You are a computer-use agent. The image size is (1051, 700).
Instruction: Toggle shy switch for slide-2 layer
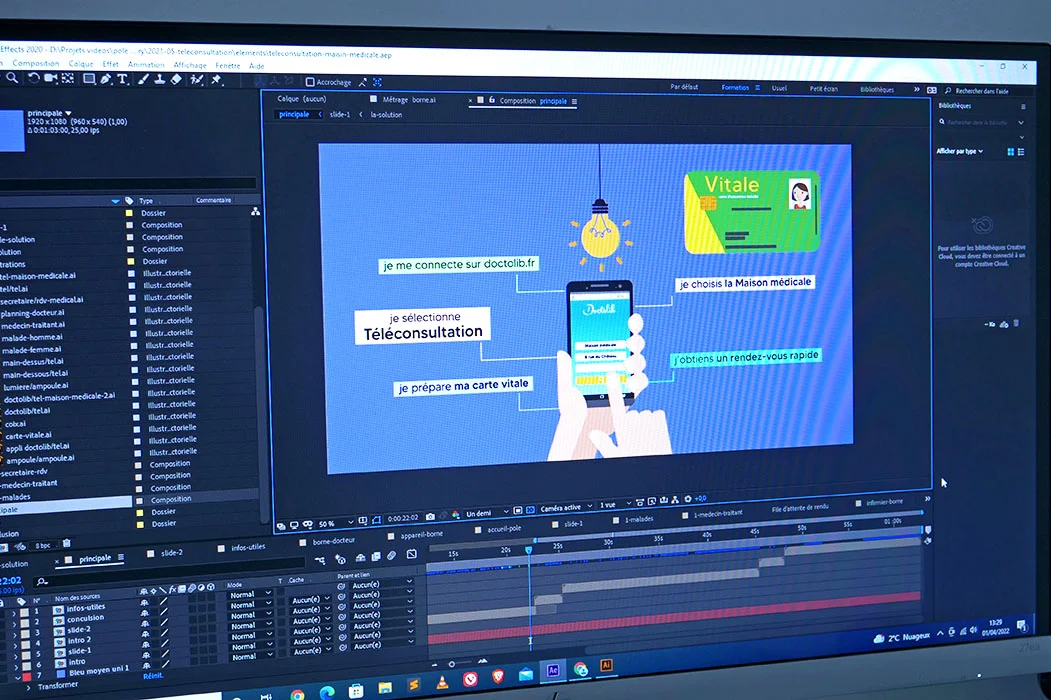145,624
